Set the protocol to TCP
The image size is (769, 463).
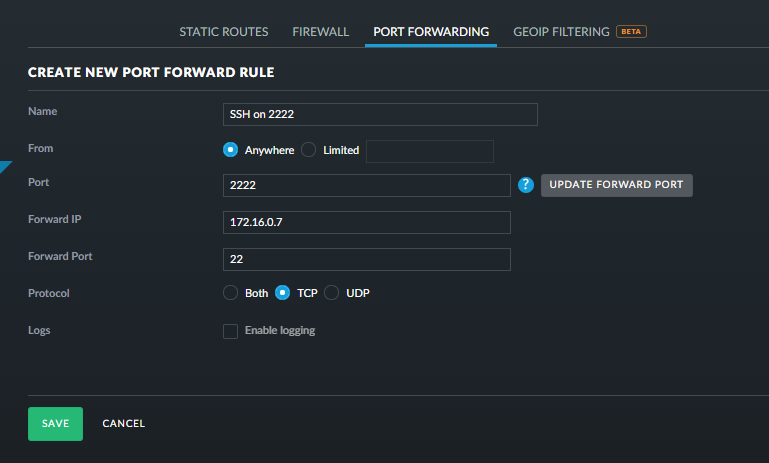[x=282, y=293]
